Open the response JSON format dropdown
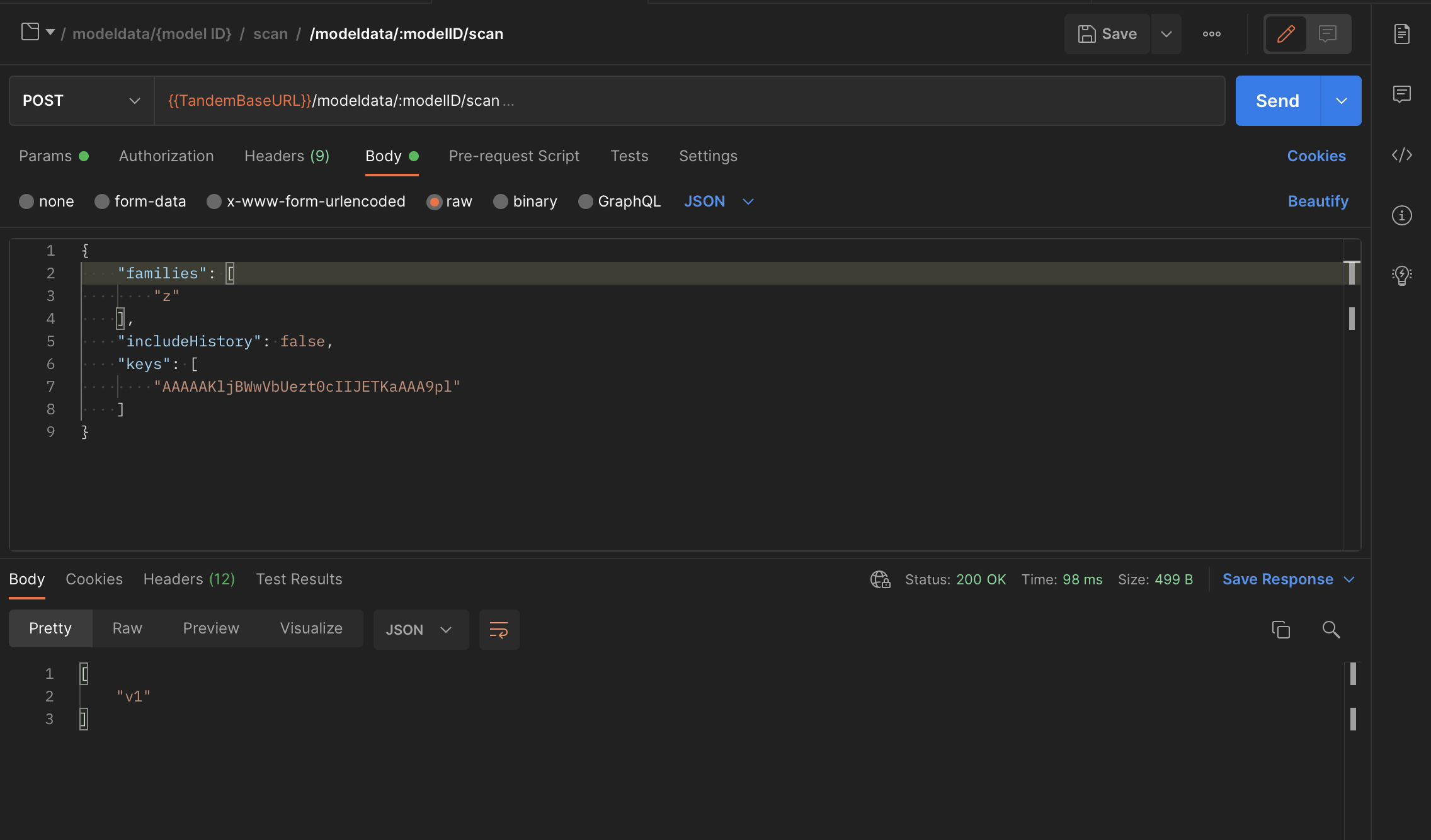 point(421,630)
